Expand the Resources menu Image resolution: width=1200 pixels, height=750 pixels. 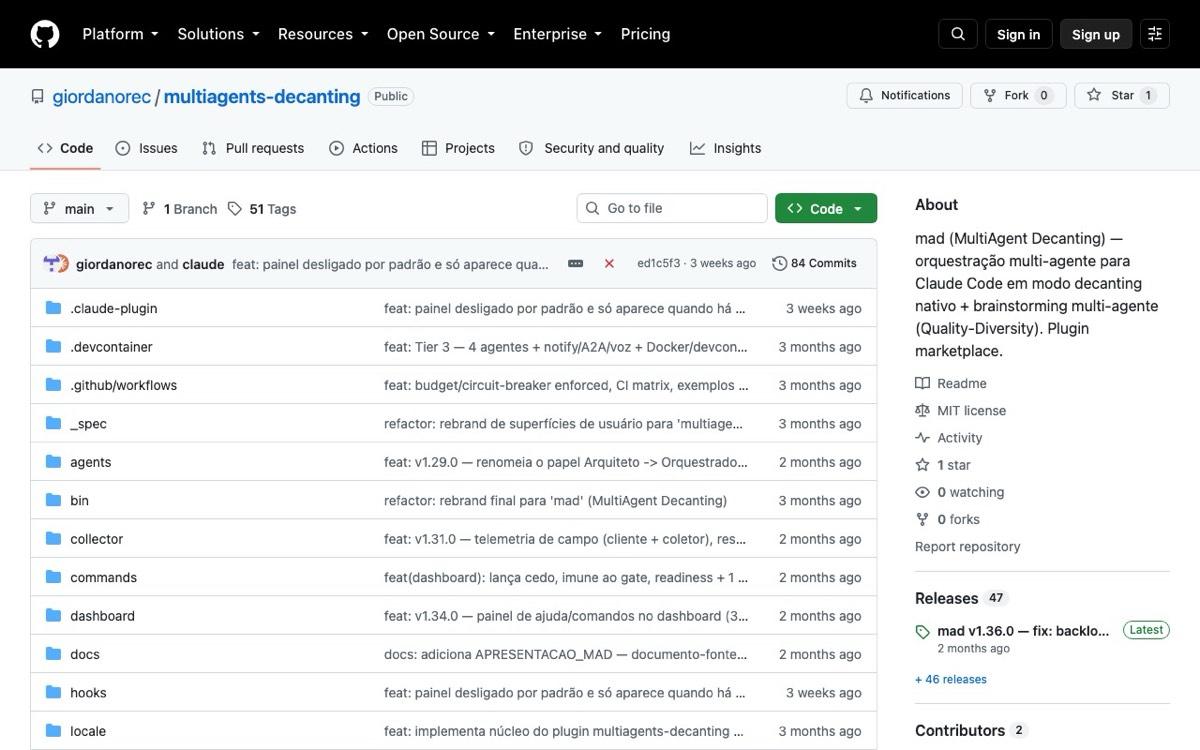[323, 34]
